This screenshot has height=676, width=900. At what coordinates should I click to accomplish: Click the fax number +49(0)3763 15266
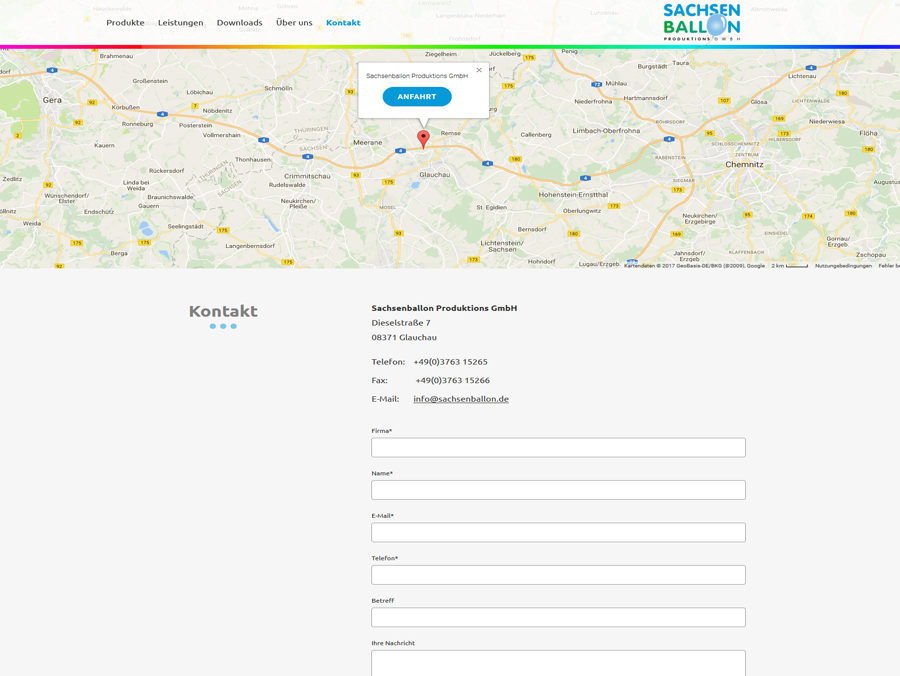point(452,380)
